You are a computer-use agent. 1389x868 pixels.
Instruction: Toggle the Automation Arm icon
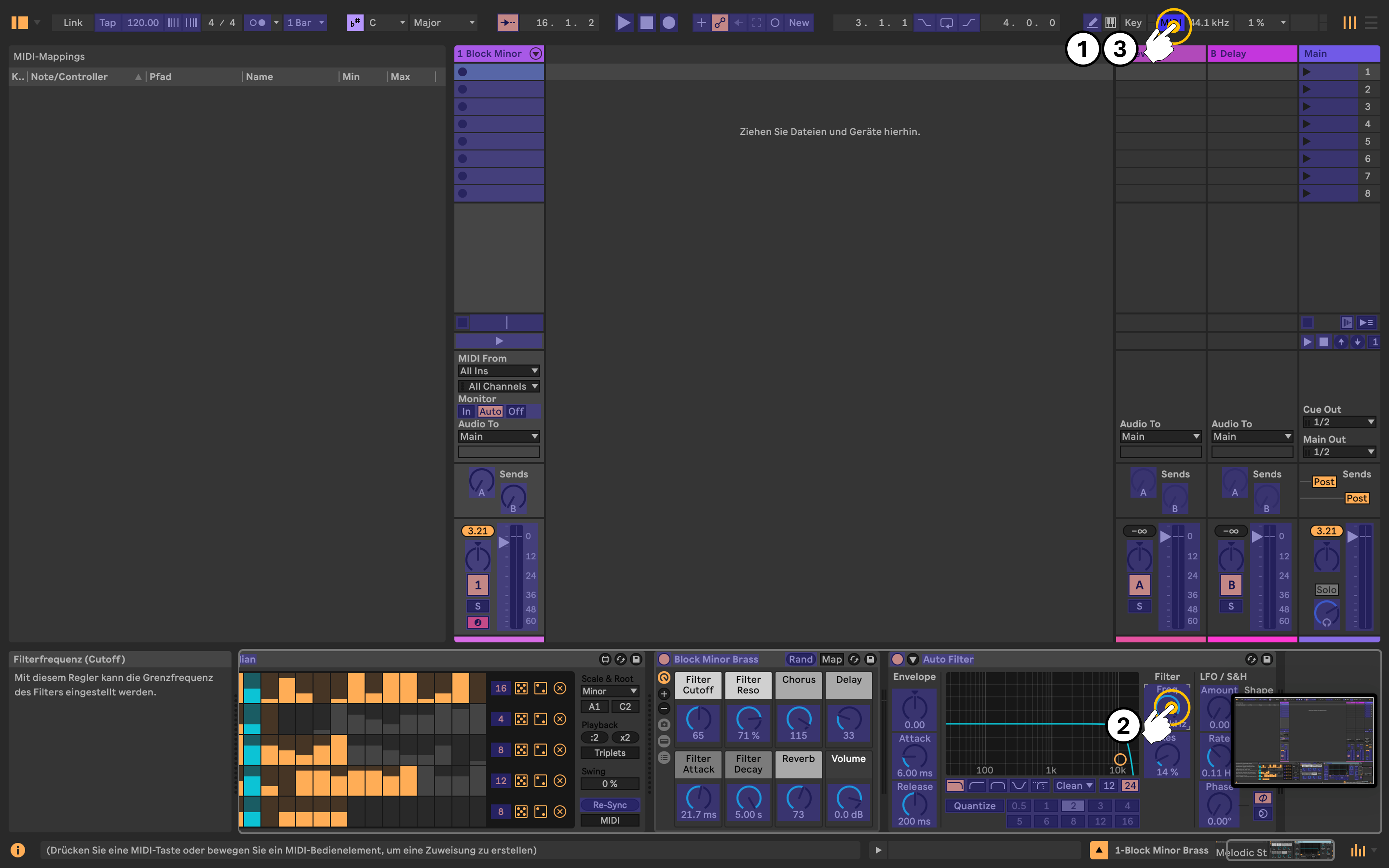[720, 23]
